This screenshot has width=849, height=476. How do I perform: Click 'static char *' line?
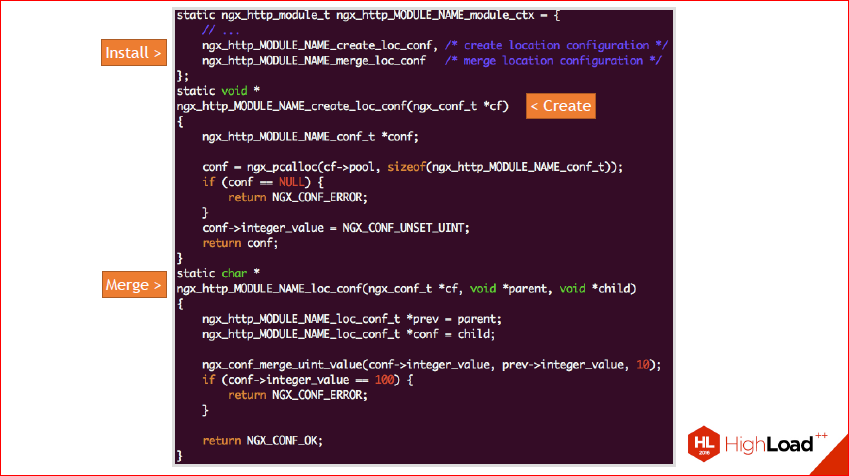coord(218,273)
